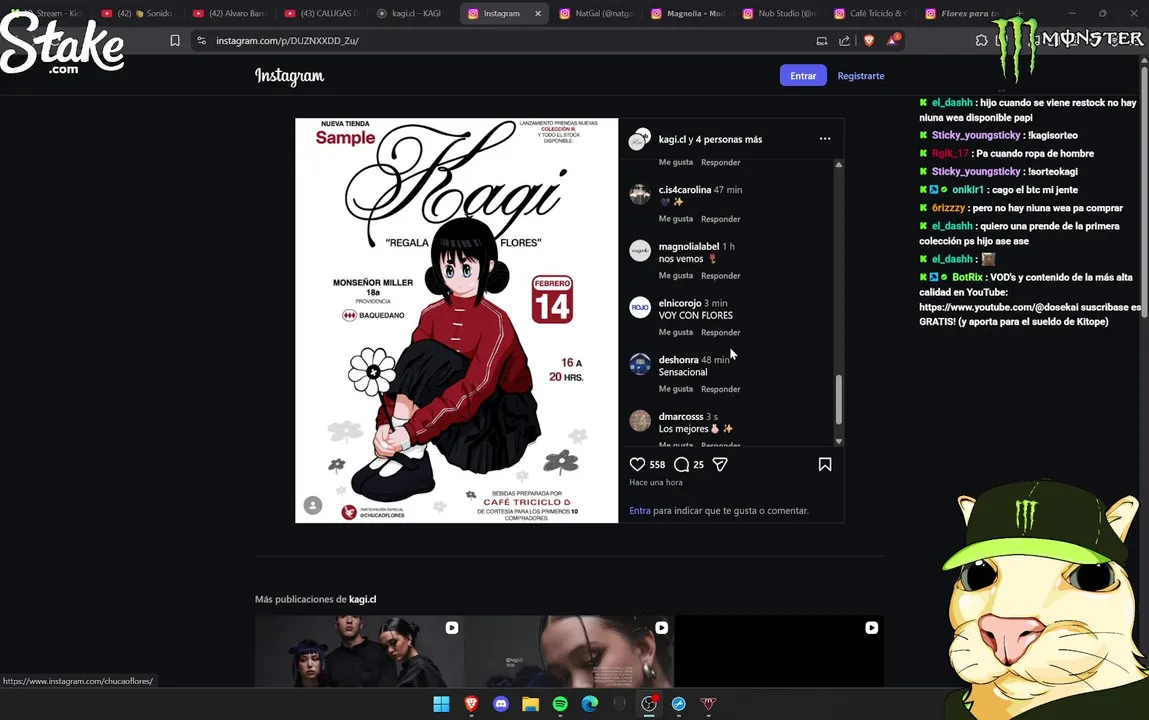Open kagi.cl username in post header

click(672, 139)
